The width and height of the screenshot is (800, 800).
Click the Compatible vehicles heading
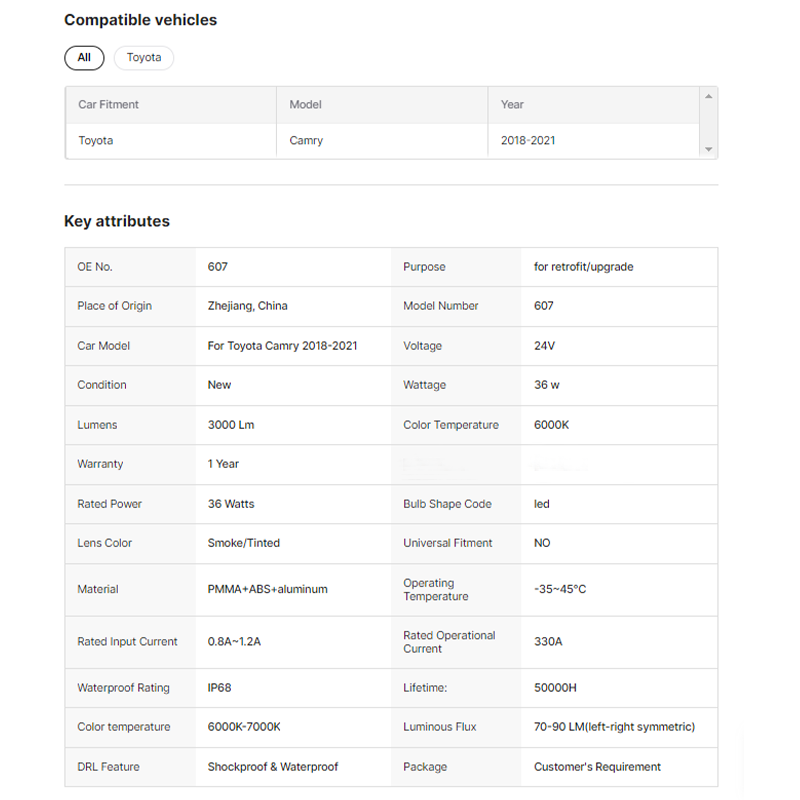tap(140, 20)
